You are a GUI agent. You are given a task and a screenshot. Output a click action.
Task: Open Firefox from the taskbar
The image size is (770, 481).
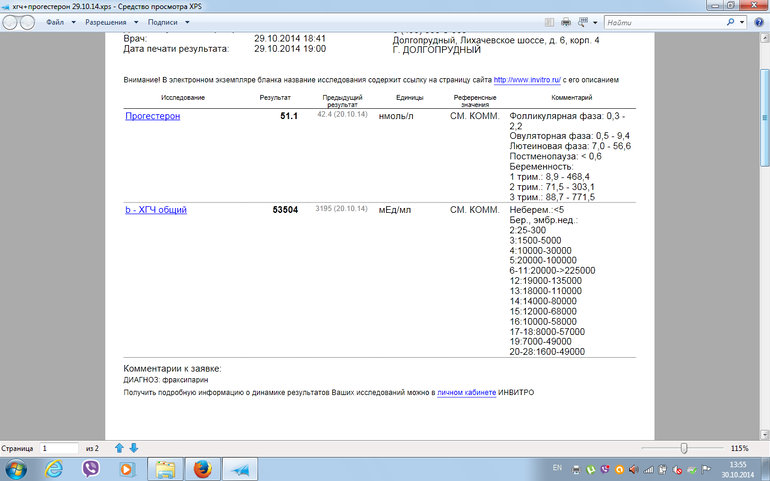pyautogui.click(x=203, y=469)
